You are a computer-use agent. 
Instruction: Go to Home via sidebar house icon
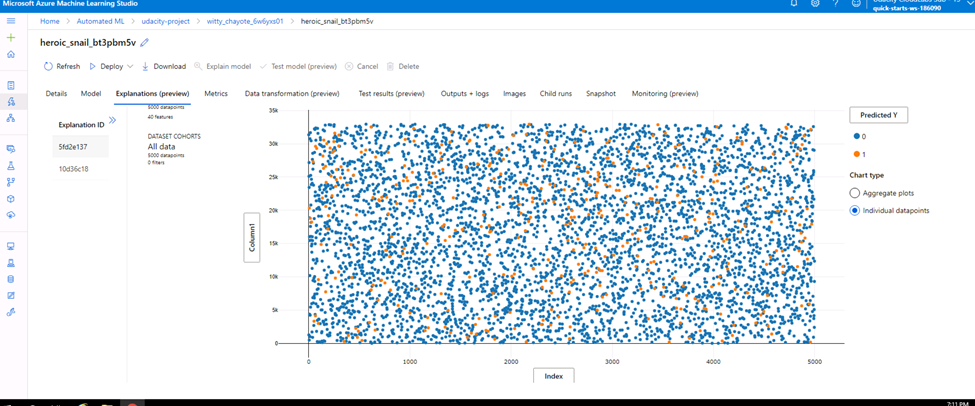[x=11, y=55]
